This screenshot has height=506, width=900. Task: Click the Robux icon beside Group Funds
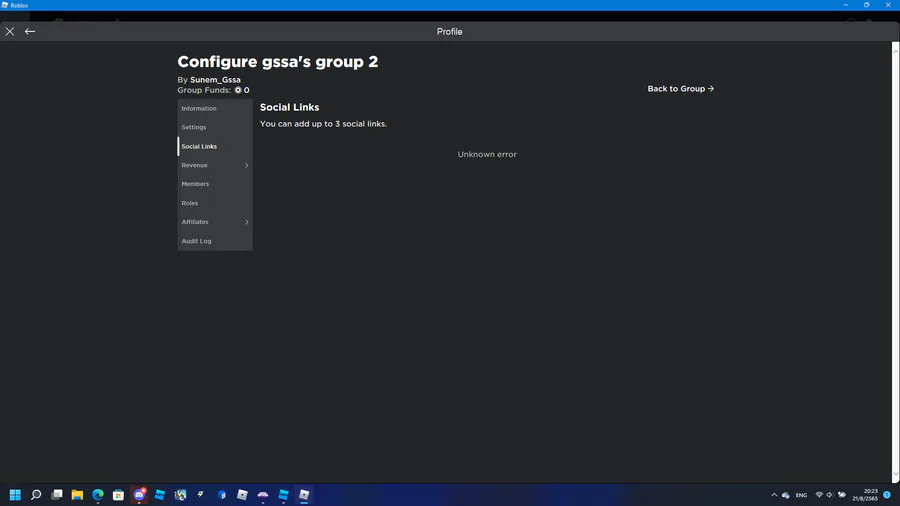point(238,90)
